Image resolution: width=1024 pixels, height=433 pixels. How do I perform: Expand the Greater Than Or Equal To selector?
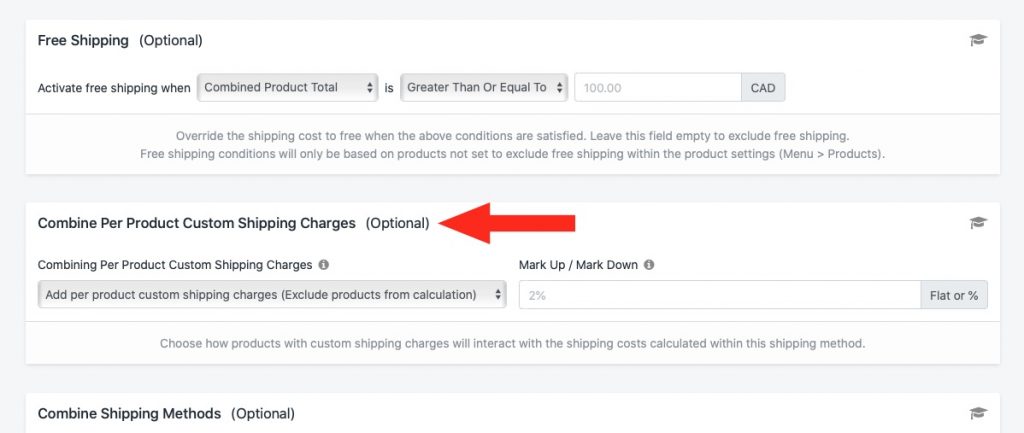484,88
